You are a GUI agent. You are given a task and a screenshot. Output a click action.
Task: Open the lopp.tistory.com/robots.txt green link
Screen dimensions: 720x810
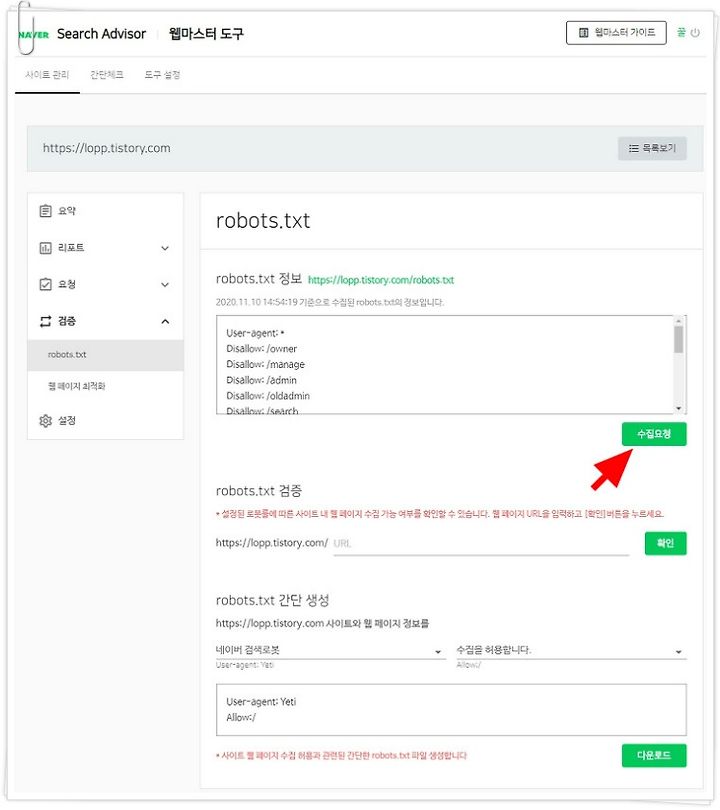point(381,280)
